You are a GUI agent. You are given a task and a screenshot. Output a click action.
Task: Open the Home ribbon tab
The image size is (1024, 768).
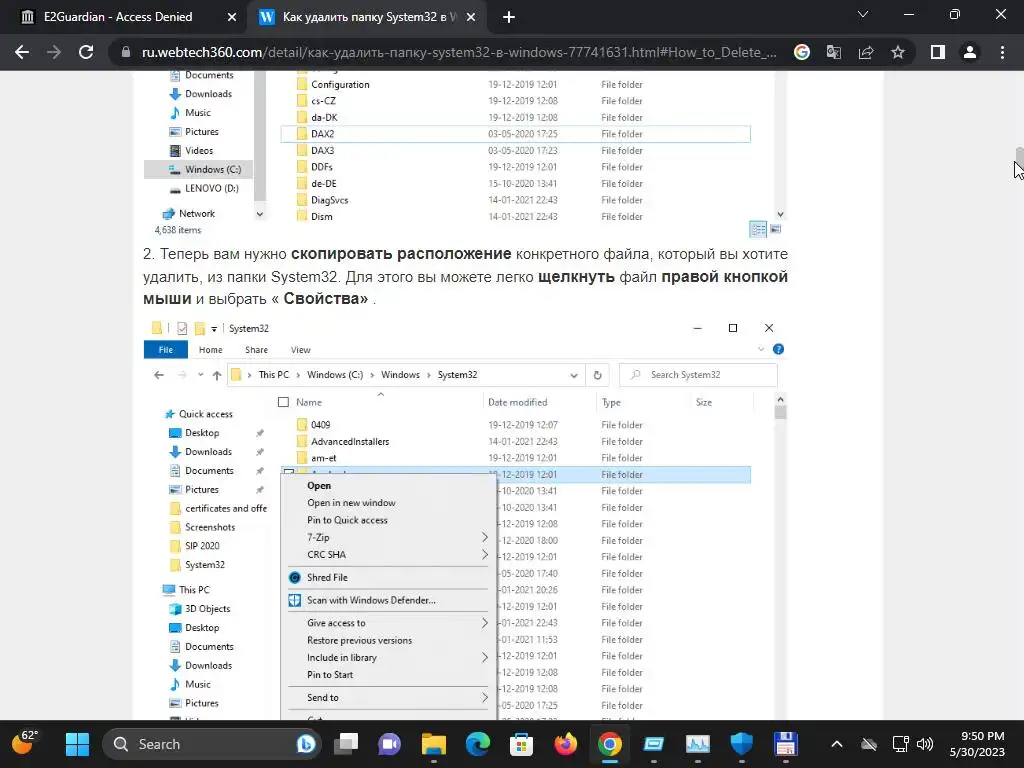(x=210, y=349)
